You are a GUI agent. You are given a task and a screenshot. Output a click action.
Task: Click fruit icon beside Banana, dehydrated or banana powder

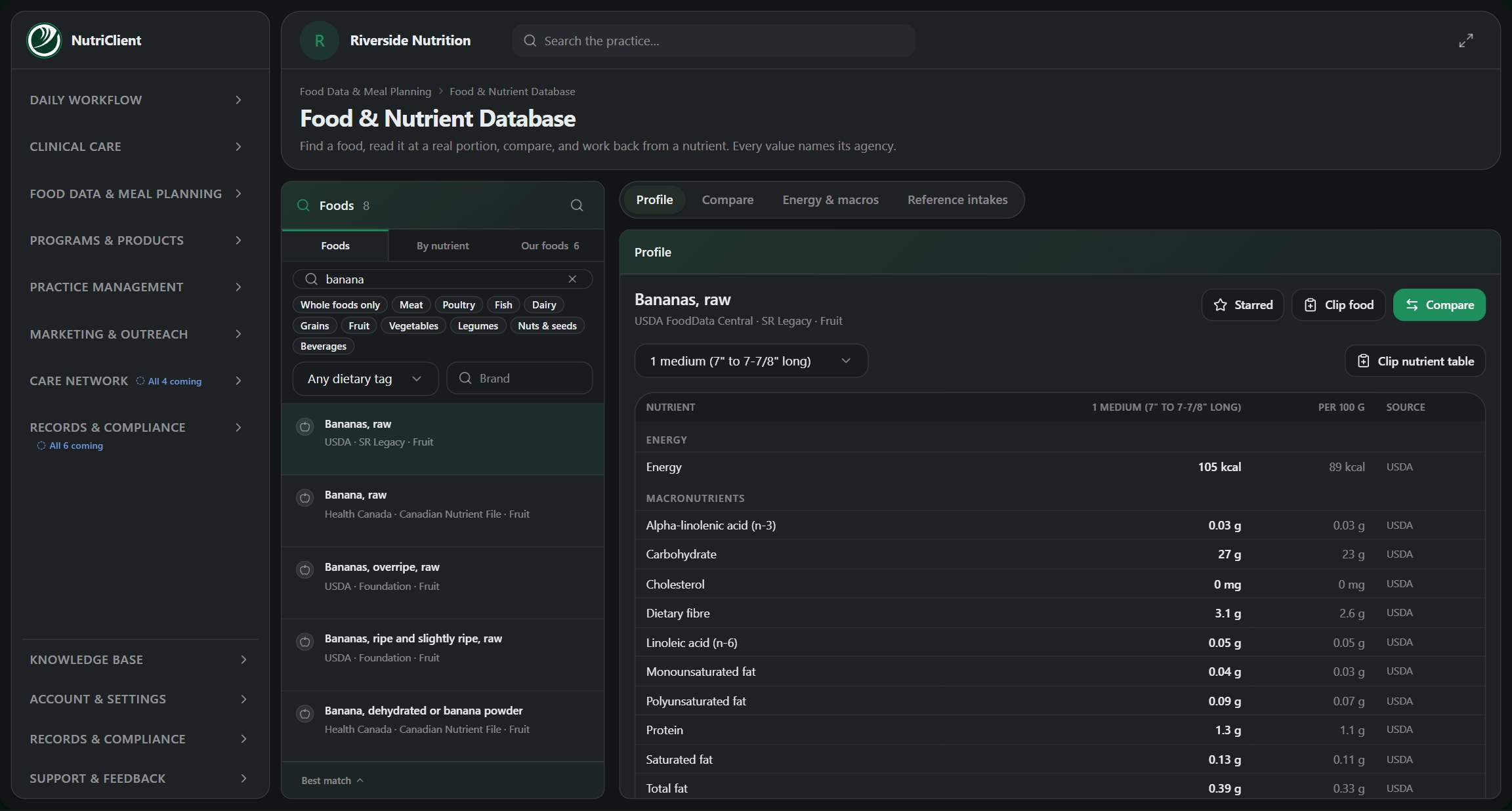point(305,713)
